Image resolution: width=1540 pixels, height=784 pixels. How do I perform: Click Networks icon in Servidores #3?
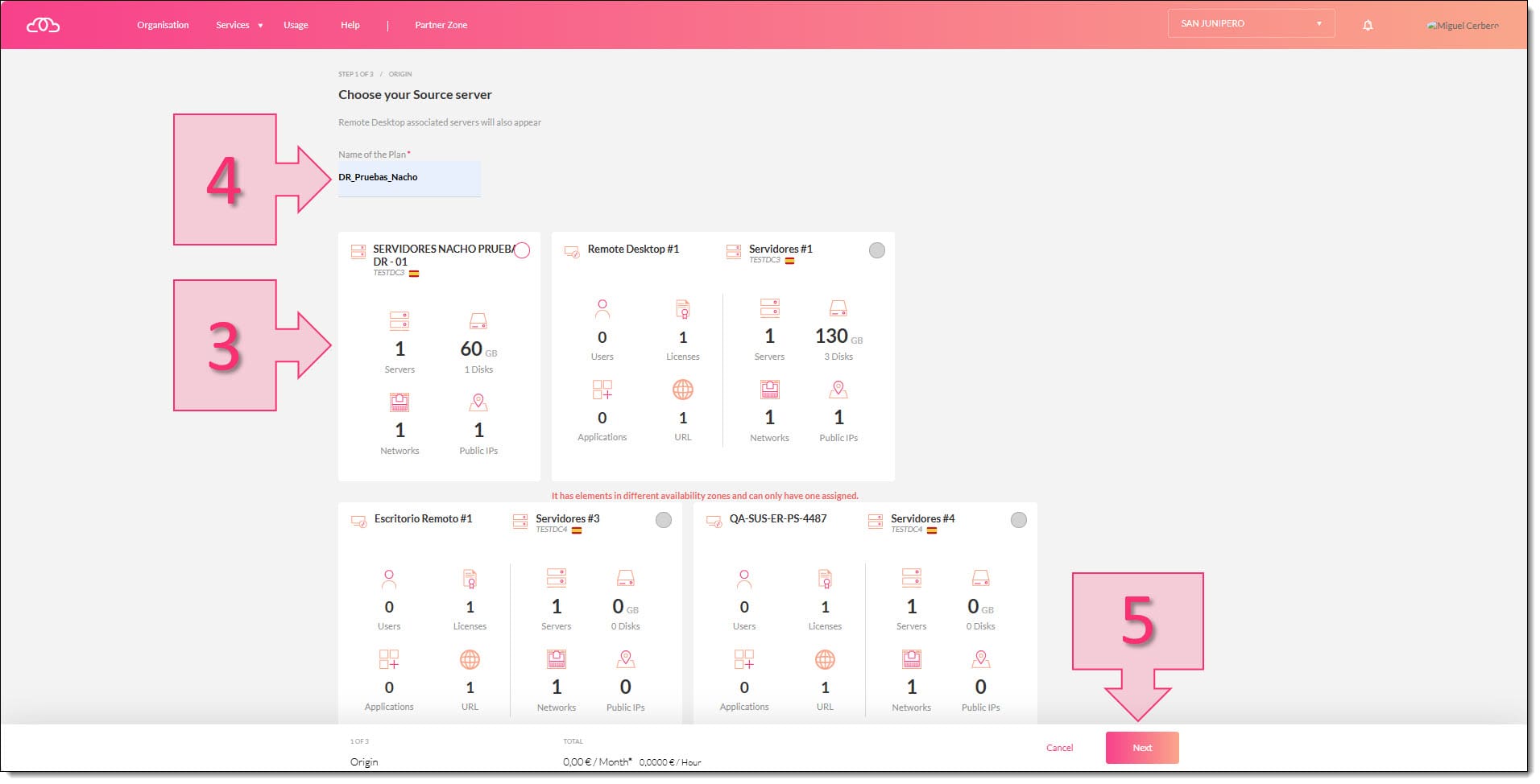click(557, 659)
